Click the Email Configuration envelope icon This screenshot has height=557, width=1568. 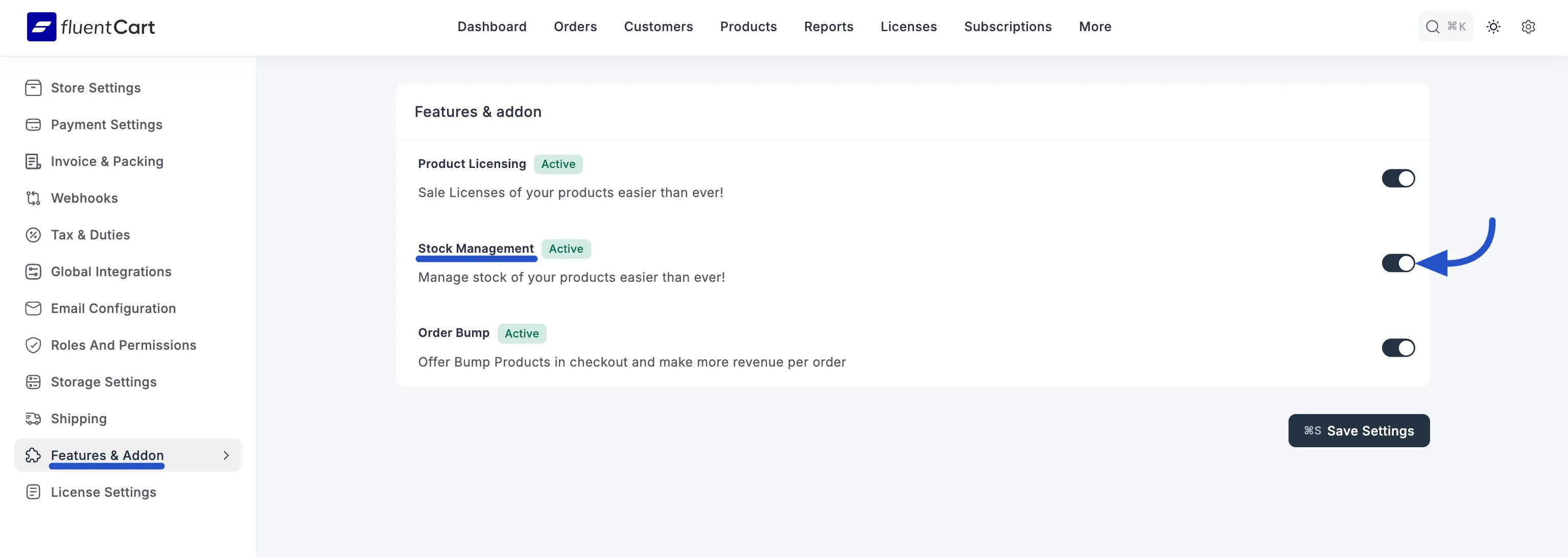point(34,309)
